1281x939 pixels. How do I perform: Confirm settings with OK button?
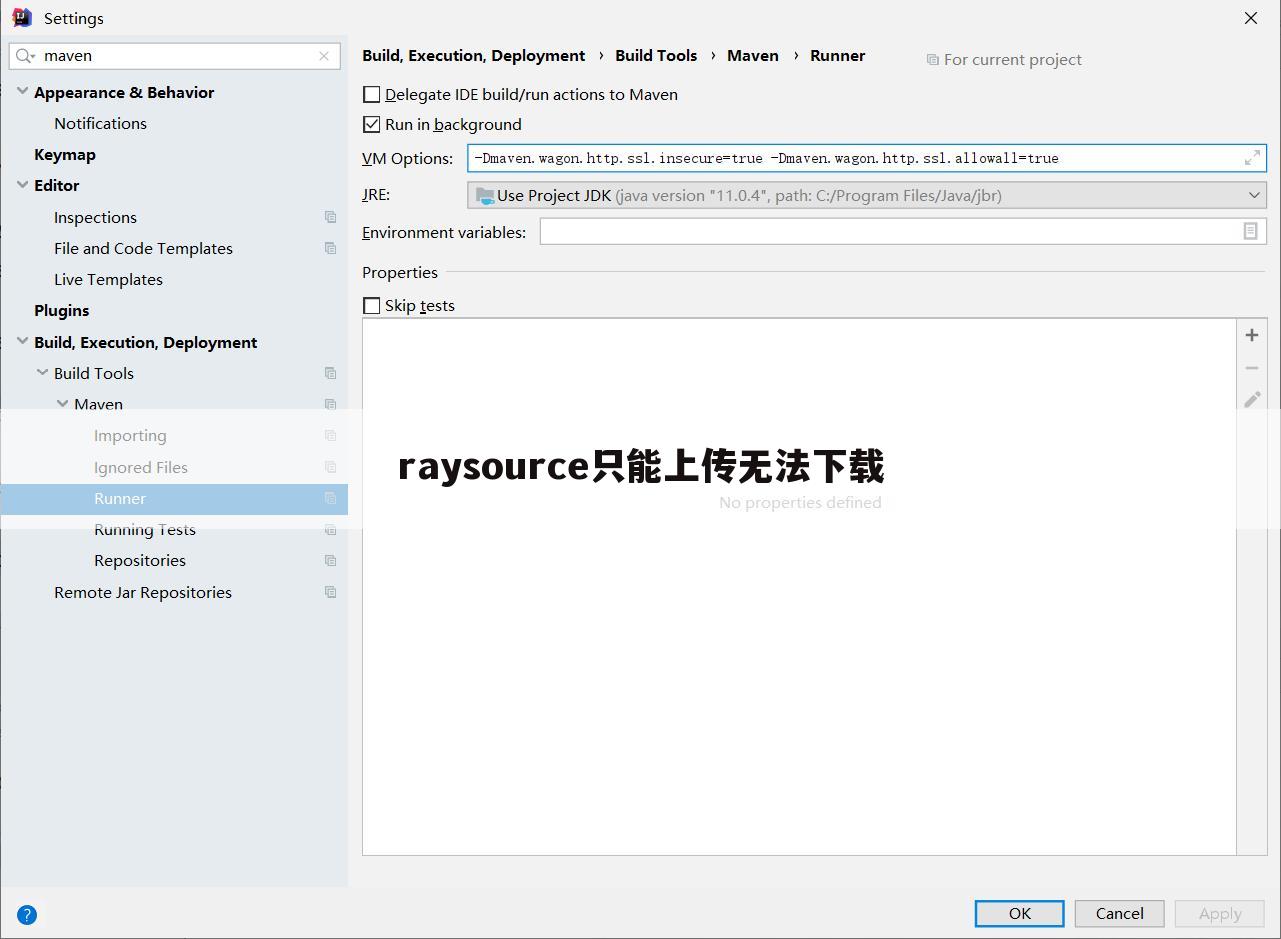click(1020, 913)
